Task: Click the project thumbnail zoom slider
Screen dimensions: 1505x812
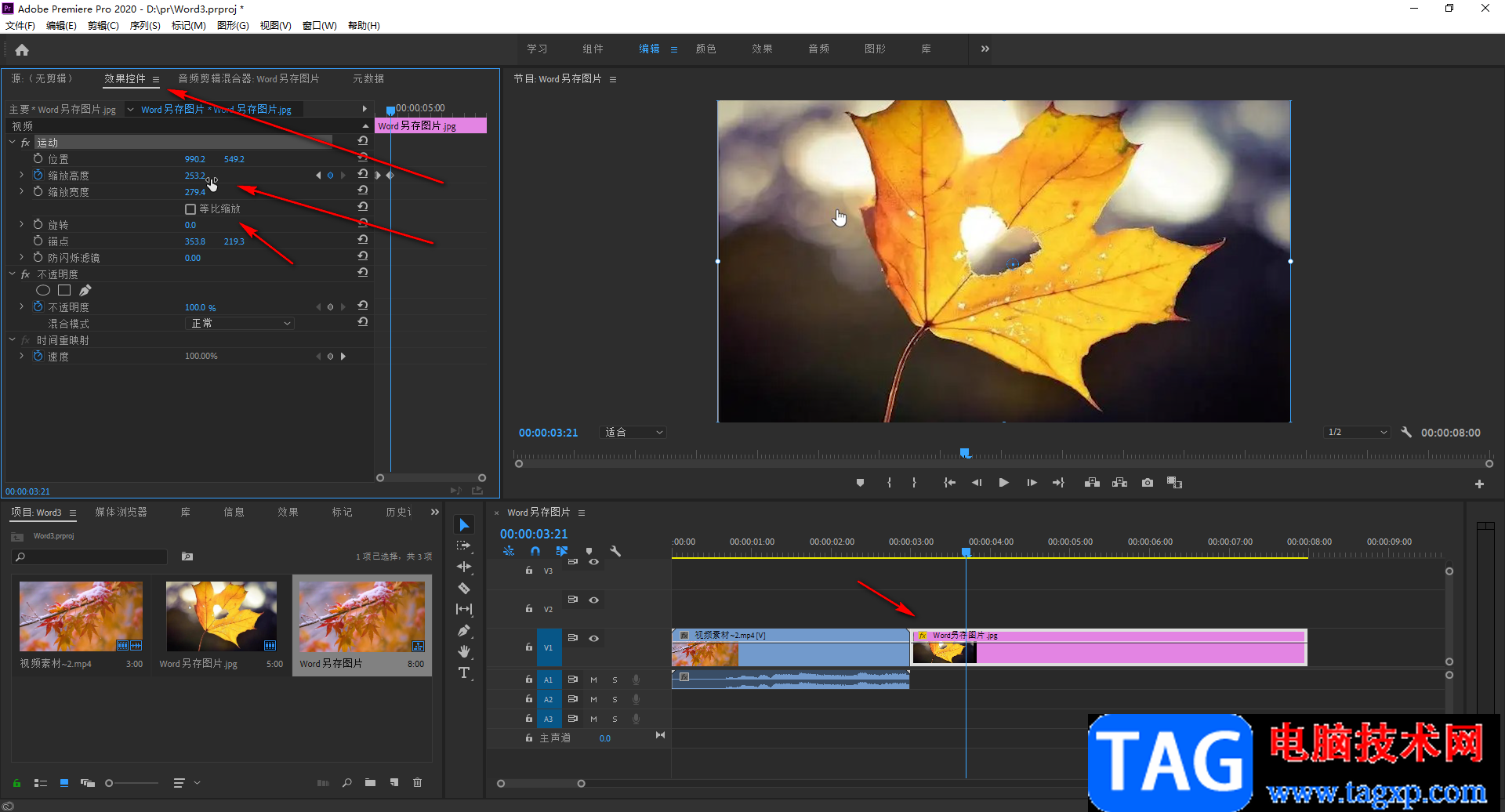Action: [110, 783]
